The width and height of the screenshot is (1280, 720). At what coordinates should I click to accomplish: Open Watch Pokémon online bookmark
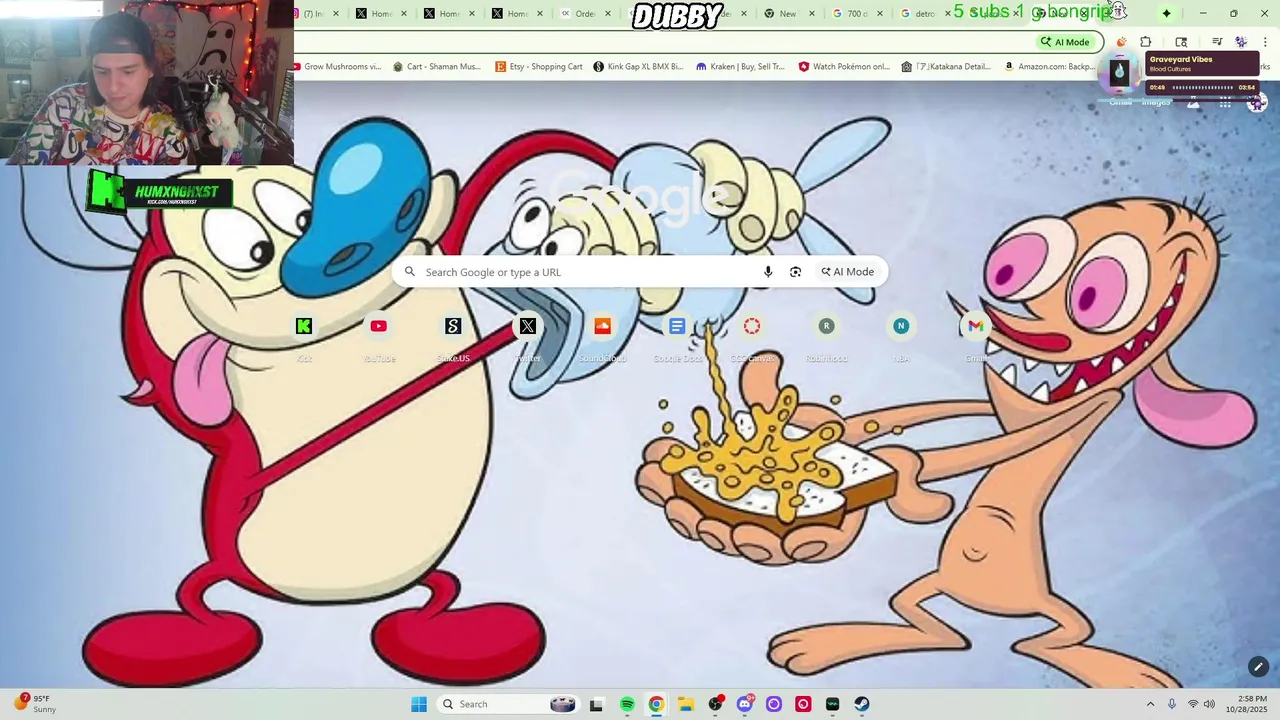pyautogui.click(x=844, y=67)
